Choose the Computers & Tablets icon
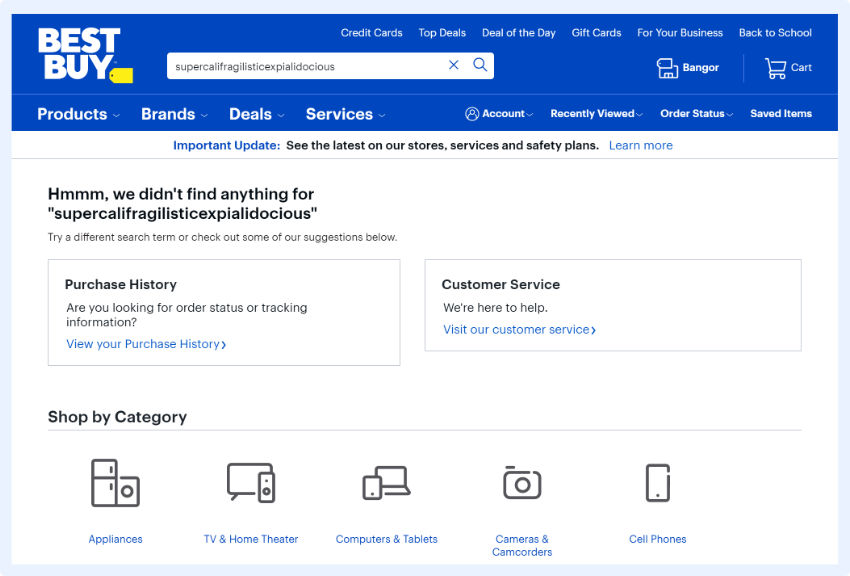This screenshot has height=576, width=850. [386, 483]
